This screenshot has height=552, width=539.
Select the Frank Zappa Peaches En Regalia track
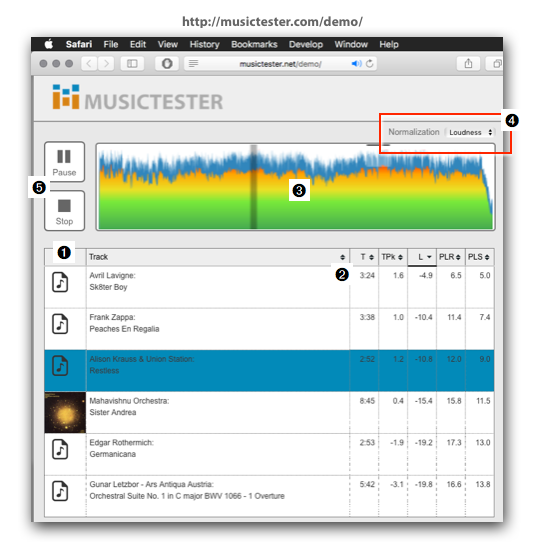269,329
